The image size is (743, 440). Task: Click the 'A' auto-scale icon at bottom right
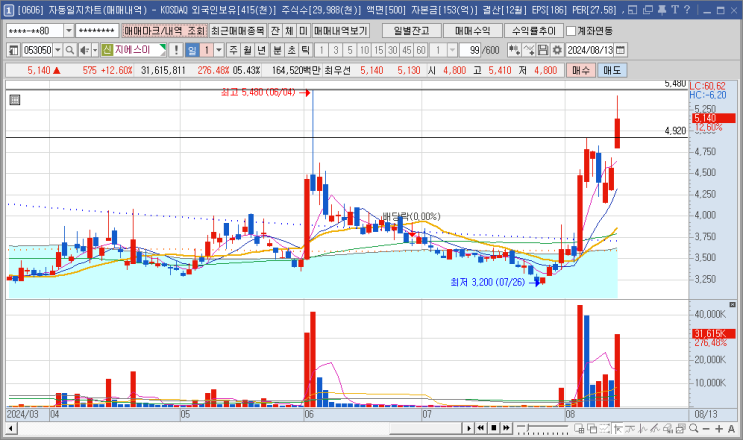731,428
